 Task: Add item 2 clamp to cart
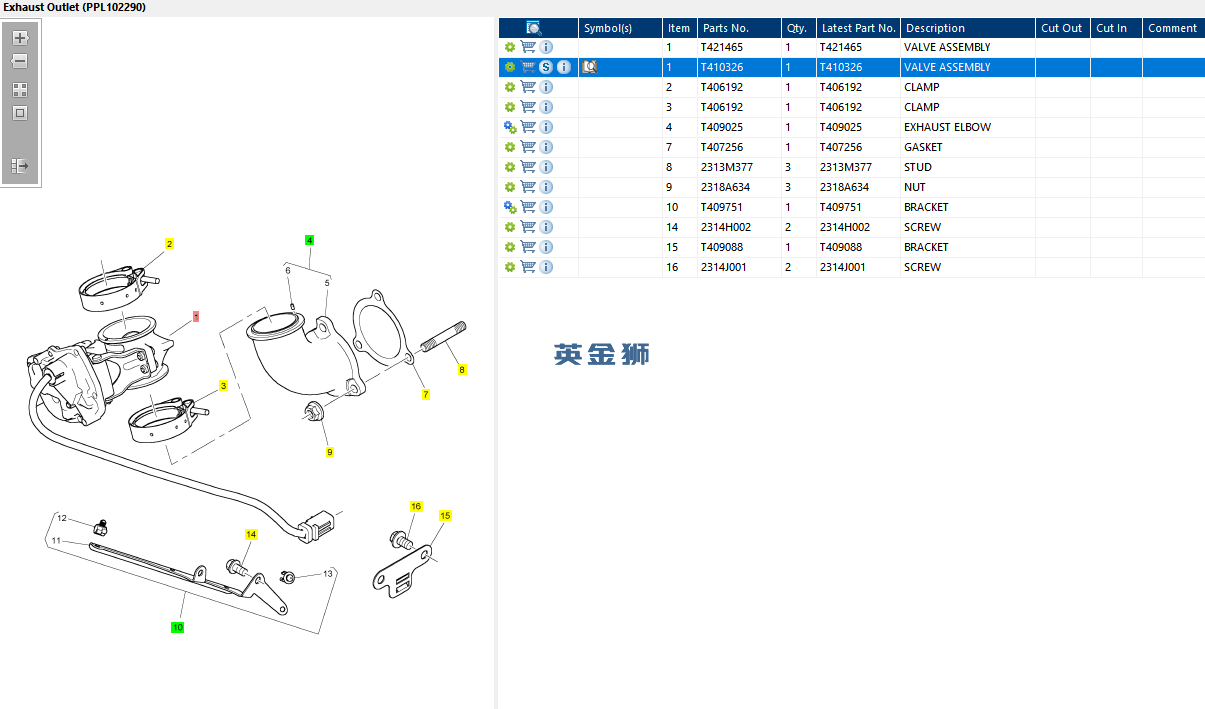click(528, 87)
